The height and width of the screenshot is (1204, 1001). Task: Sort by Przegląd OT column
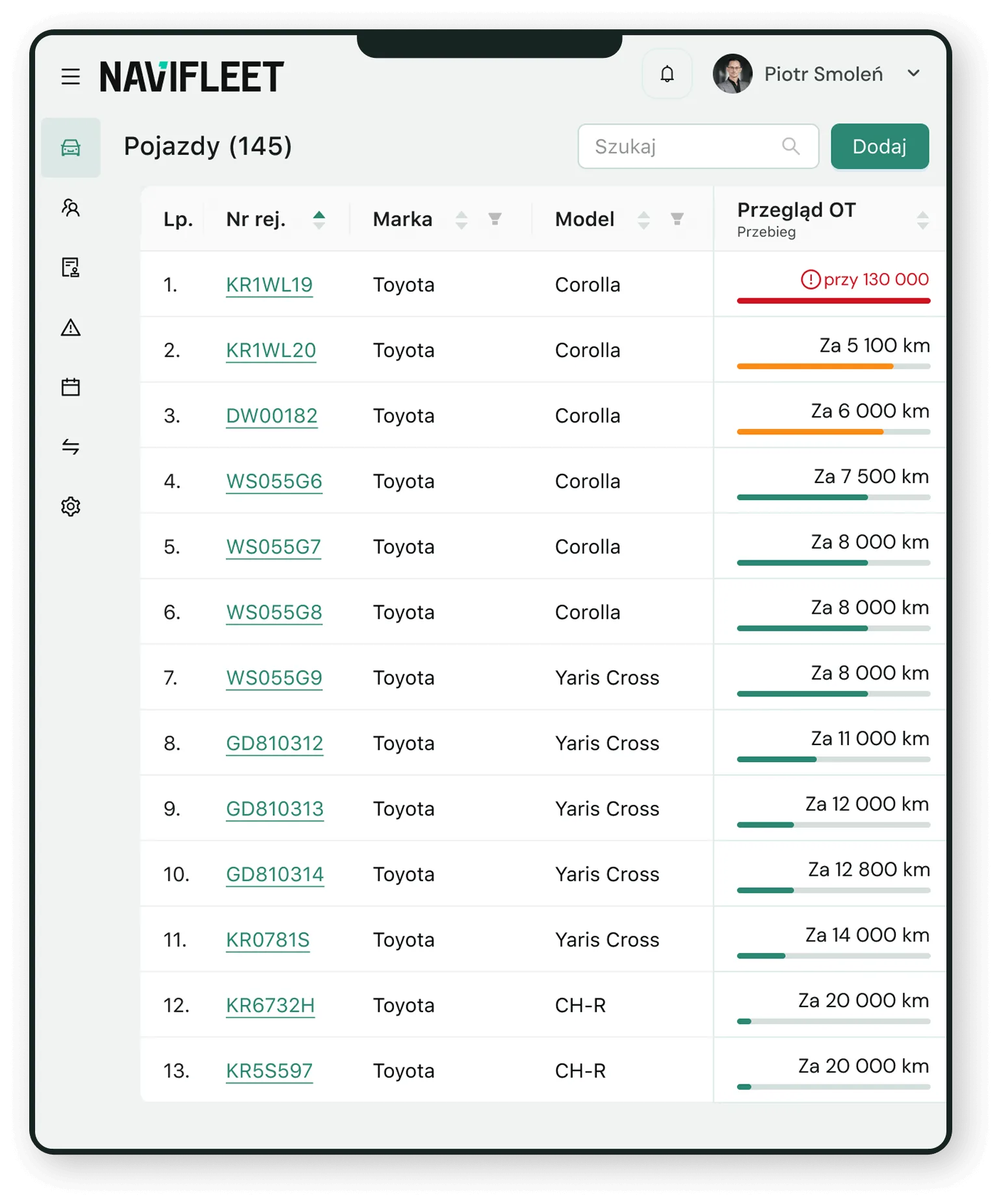(x=922, y=220)
